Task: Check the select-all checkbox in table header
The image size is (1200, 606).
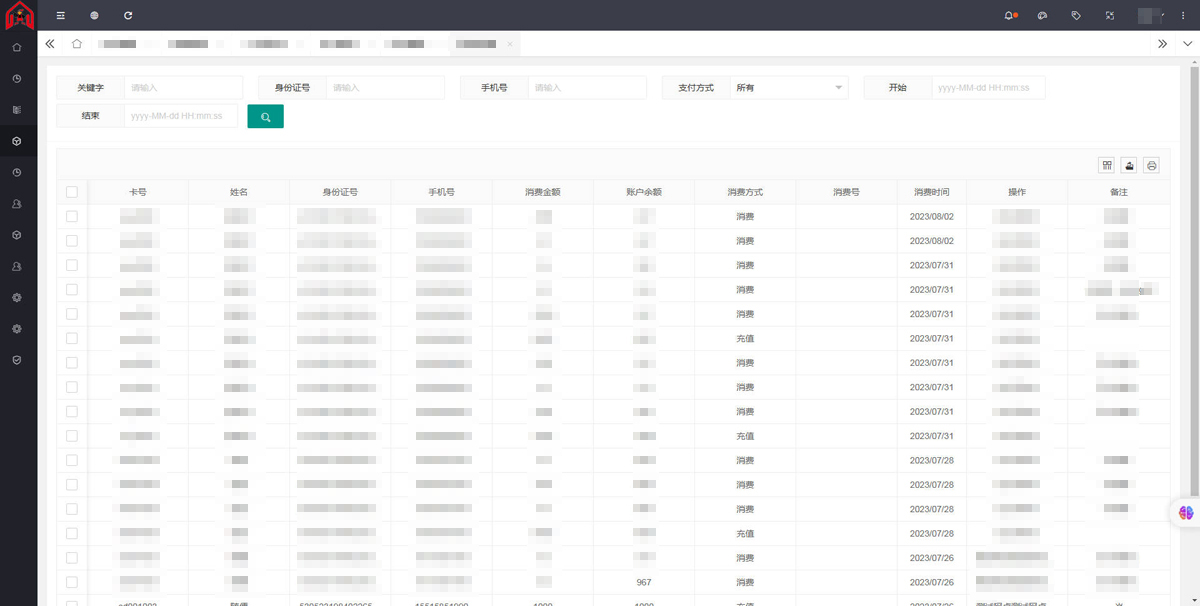Action: (72, 192)
